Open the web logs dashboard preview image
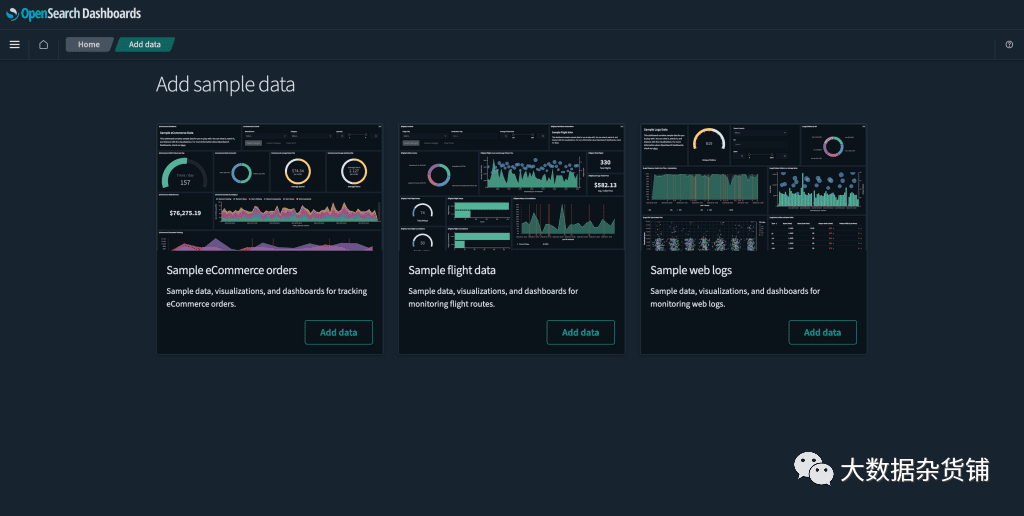Image resolution: width=1024 pixels, height=516 pixels. [x=753, y=187]
